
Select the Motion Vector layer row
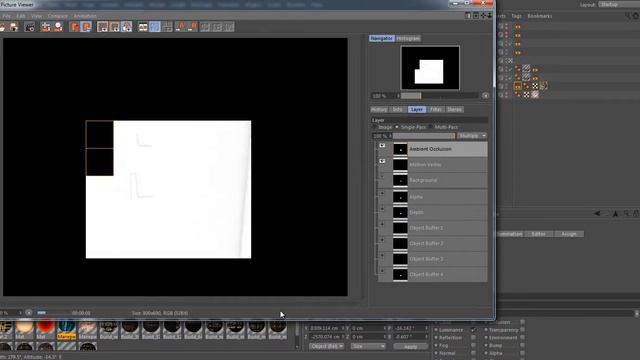point(432,164)
